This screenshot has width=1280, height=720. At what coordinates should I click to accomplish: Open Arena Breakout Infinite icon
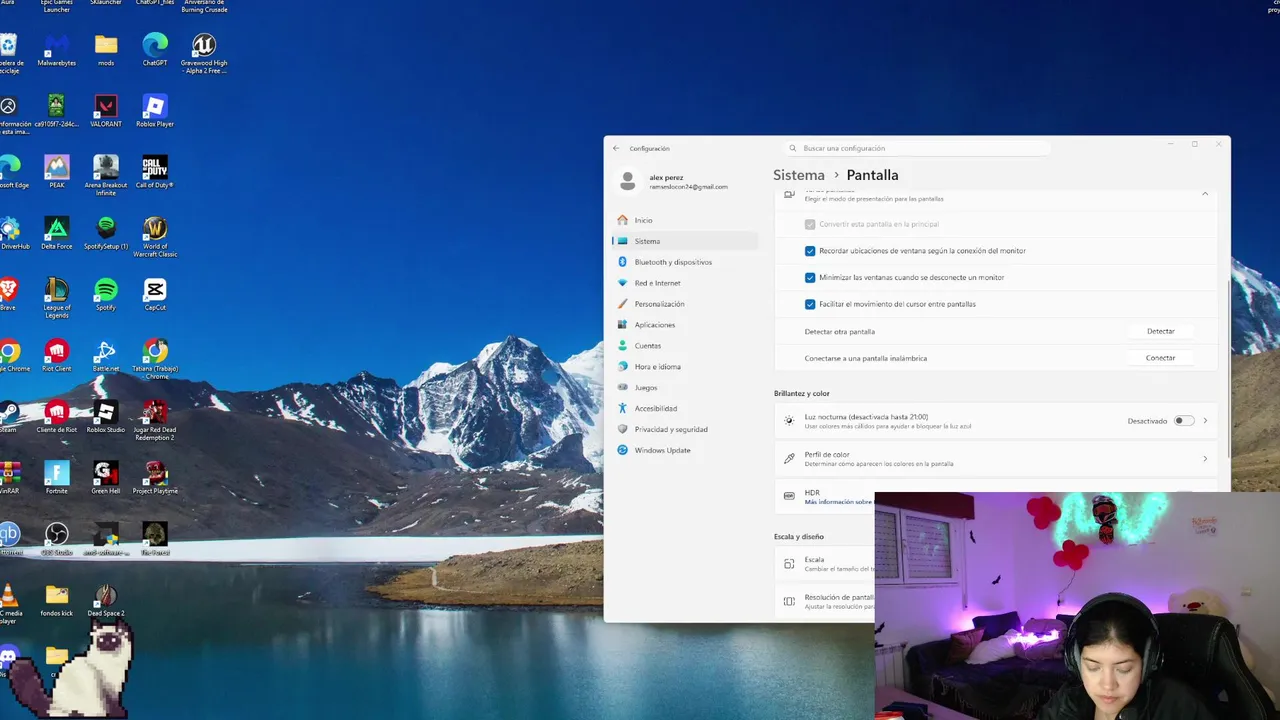coord(106,176)
